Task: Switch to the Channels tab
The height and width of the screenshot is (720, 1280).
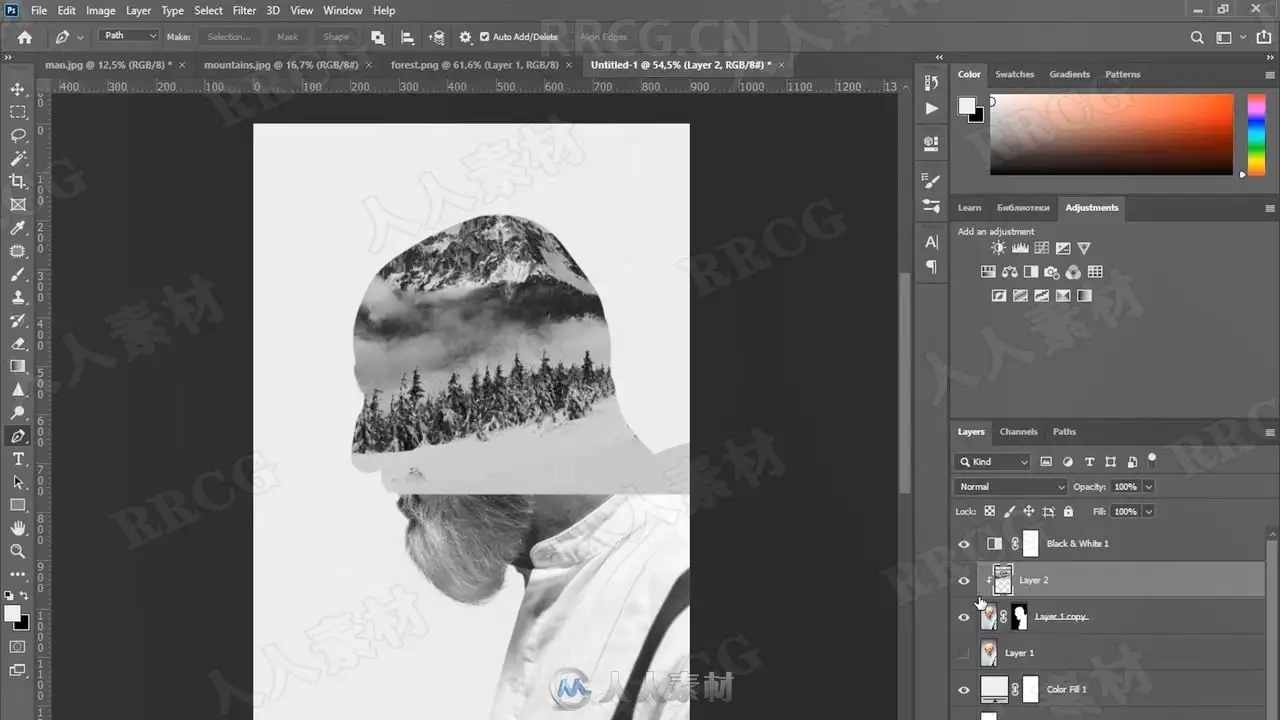Action: pyautogui.click(x=1018, y=432)
